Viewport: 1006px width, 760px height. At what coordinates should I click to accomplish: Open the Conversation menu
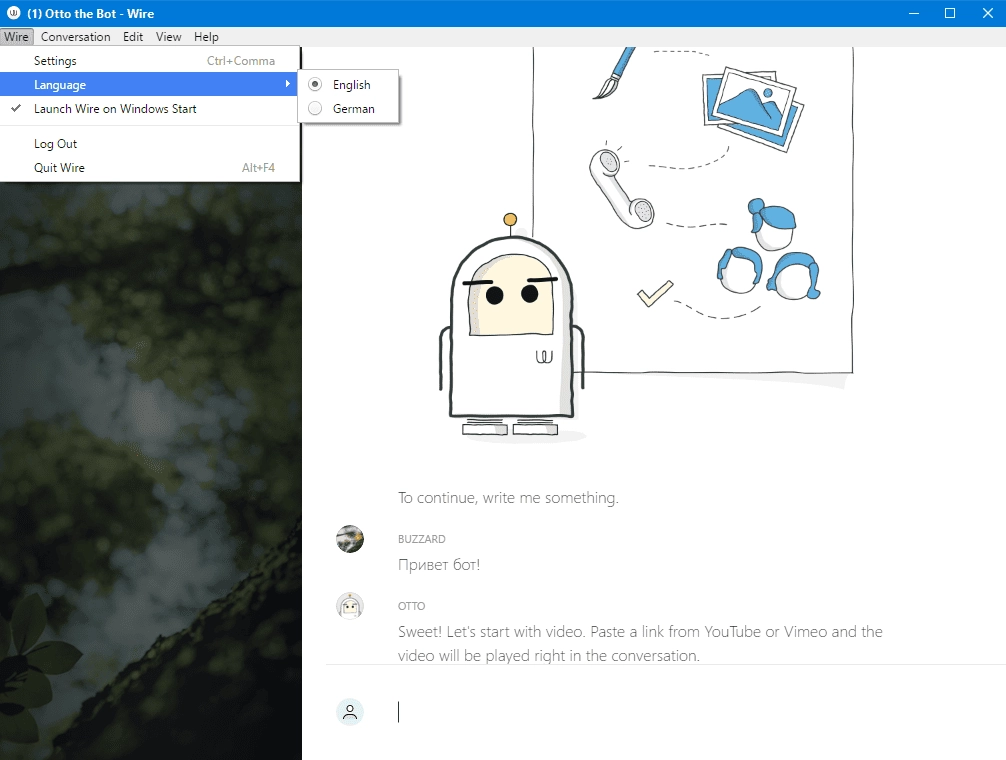pos(76,37)
